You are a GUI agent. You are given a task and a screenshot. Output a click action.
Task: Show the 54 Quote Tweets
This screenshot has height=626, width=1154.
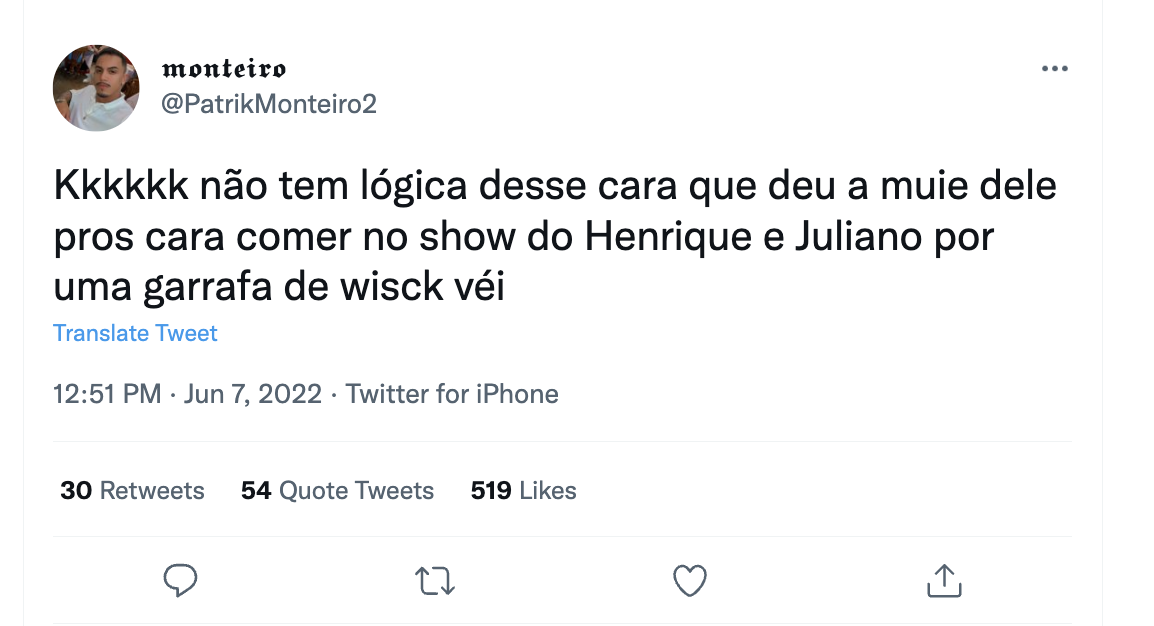point(337,491)
